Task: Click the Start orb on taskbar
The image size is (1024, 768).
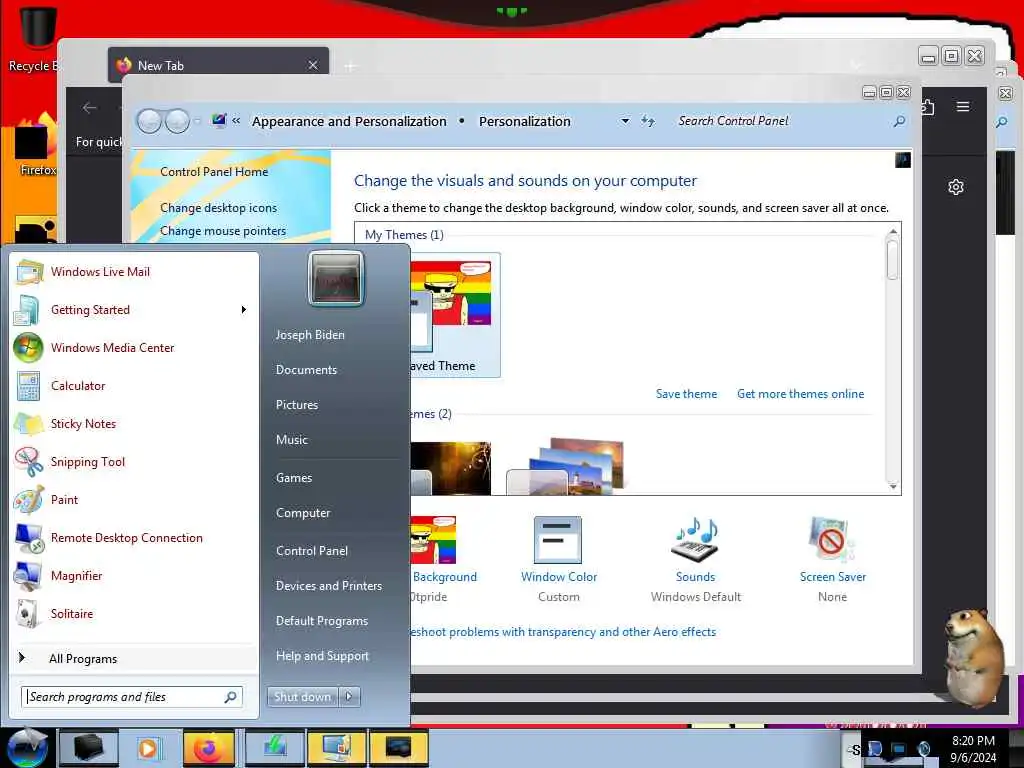Action: 27,748
